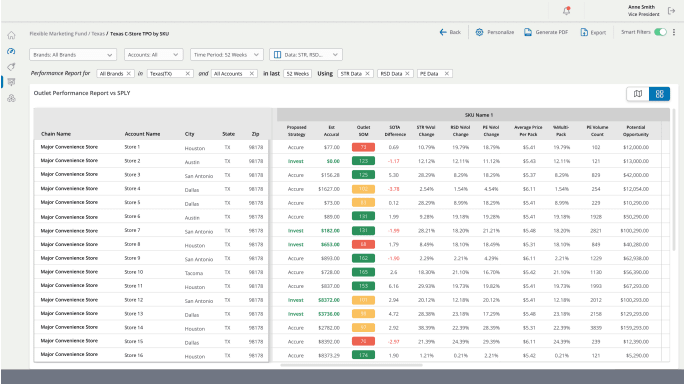Image resolution: width=684 pixels, height=384 pixels.
Task: Open the cluster icon in the sidebar
Action: click(x=11, y=98)
